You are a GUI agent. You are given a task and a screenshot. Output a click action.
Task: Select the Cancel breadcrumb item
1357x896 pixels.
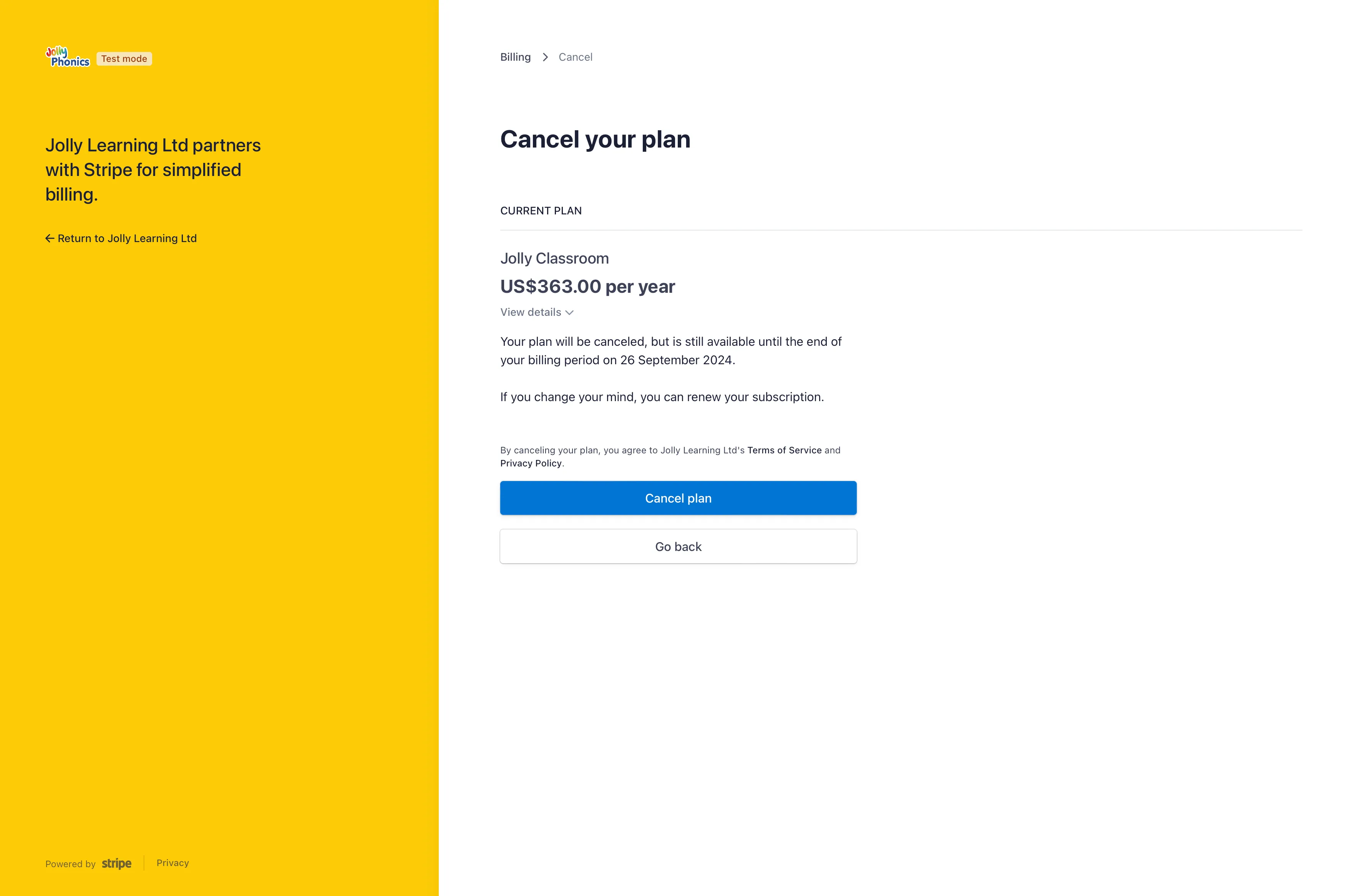(x=576, y=56)
